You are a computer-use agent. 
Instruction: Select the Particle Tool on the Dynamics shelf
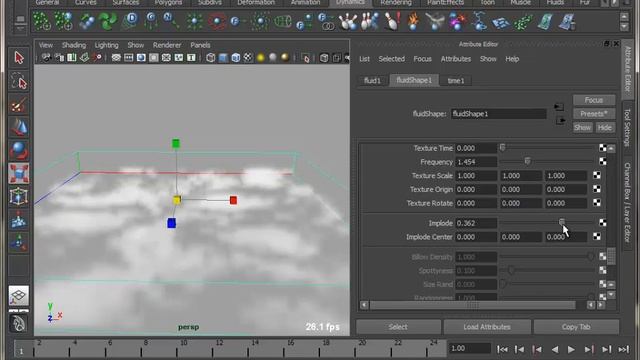point(42,21)
